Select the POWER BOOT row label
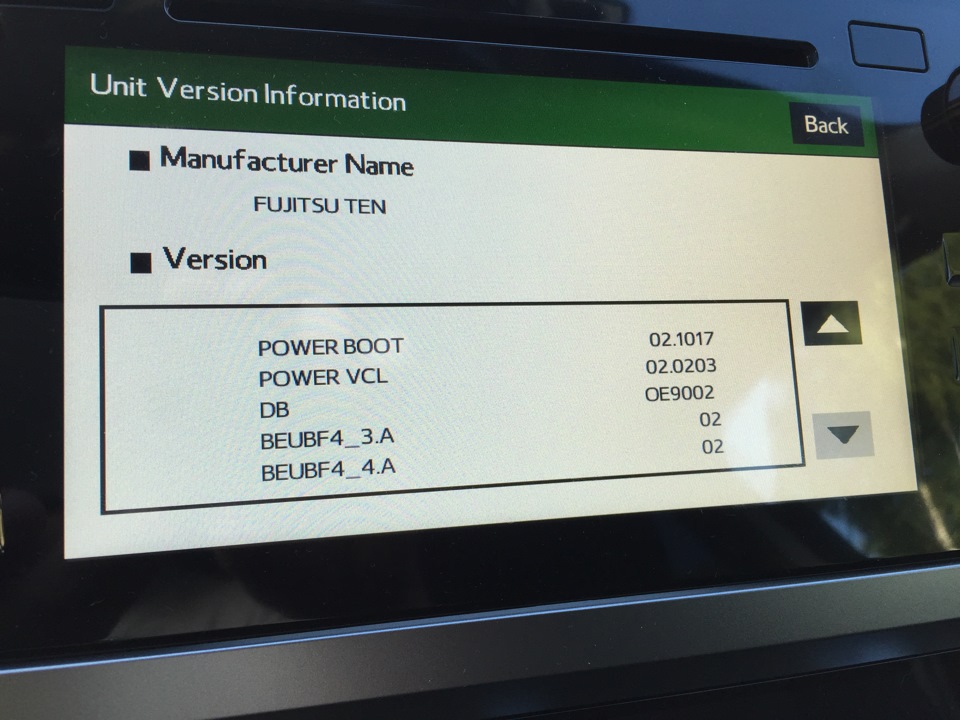The height and width of the screenshot is (720, 960). tap(331, 347)
